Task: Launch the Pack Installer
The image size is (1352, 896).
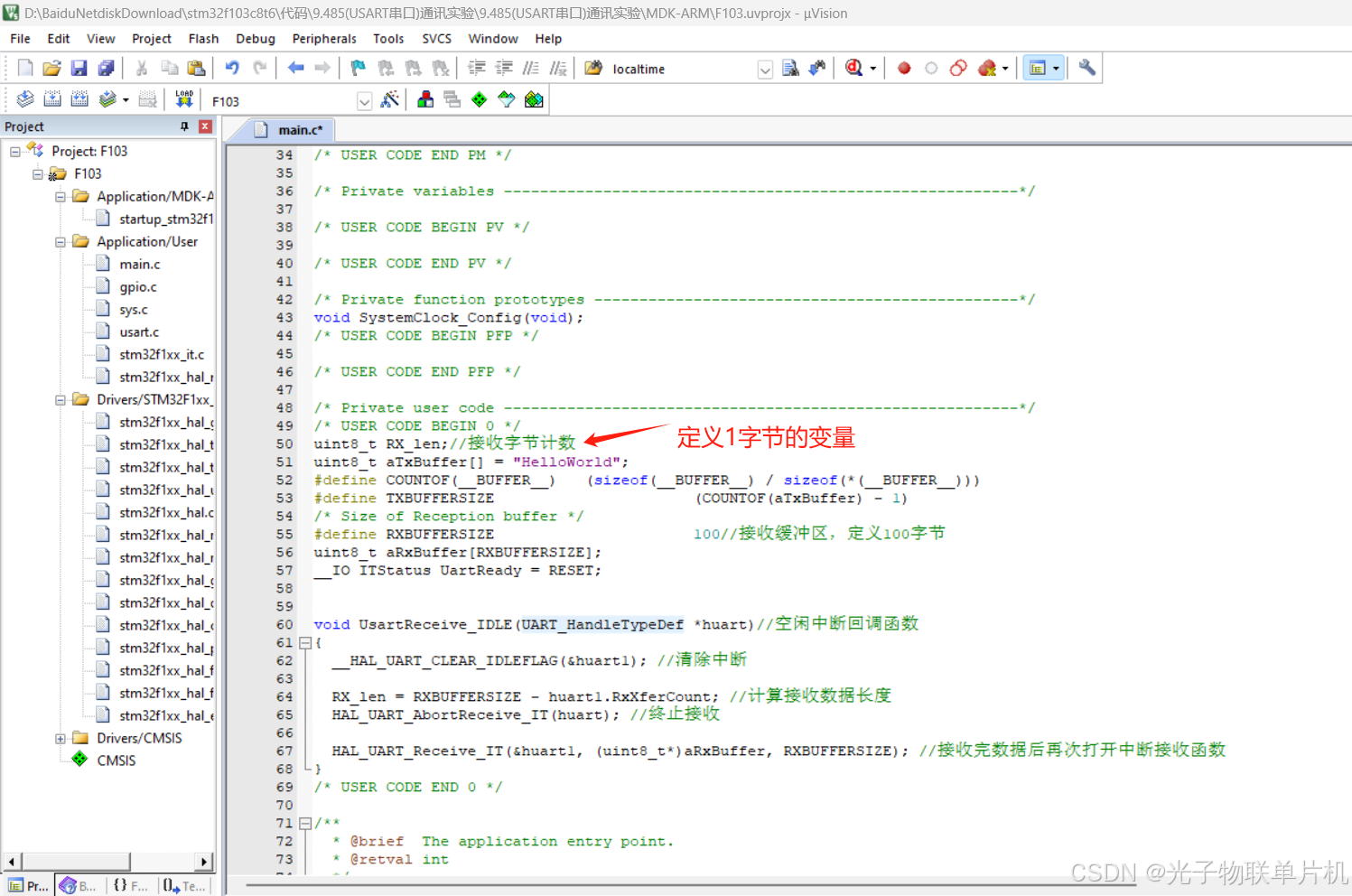Action: pos(534,100)
